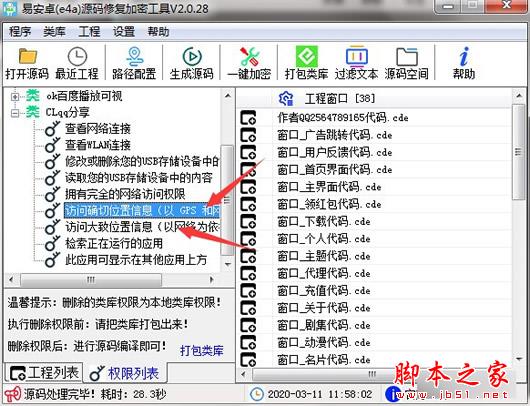Click window icon beside 窗口_广告跳转代码.cde
This screenshot has width=530, height=406.
[248, 135]
